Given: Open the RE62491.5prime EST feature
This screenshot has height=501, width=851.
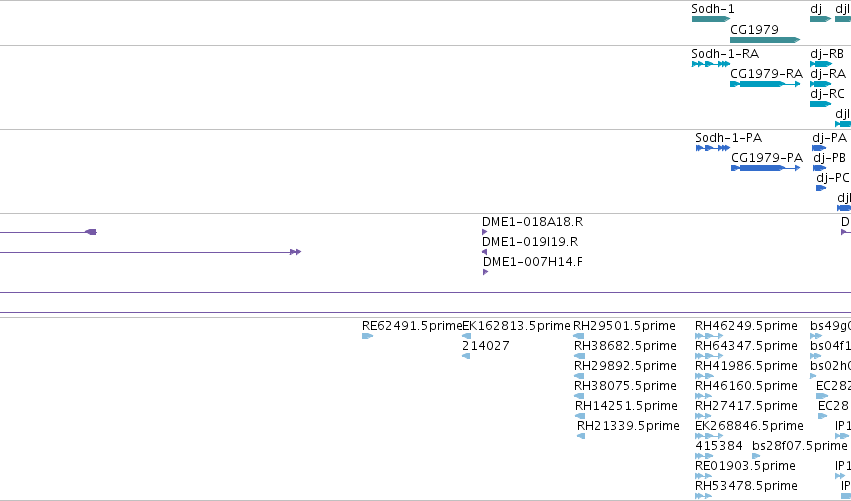Looking at the screenshot, I should [367, 336].
